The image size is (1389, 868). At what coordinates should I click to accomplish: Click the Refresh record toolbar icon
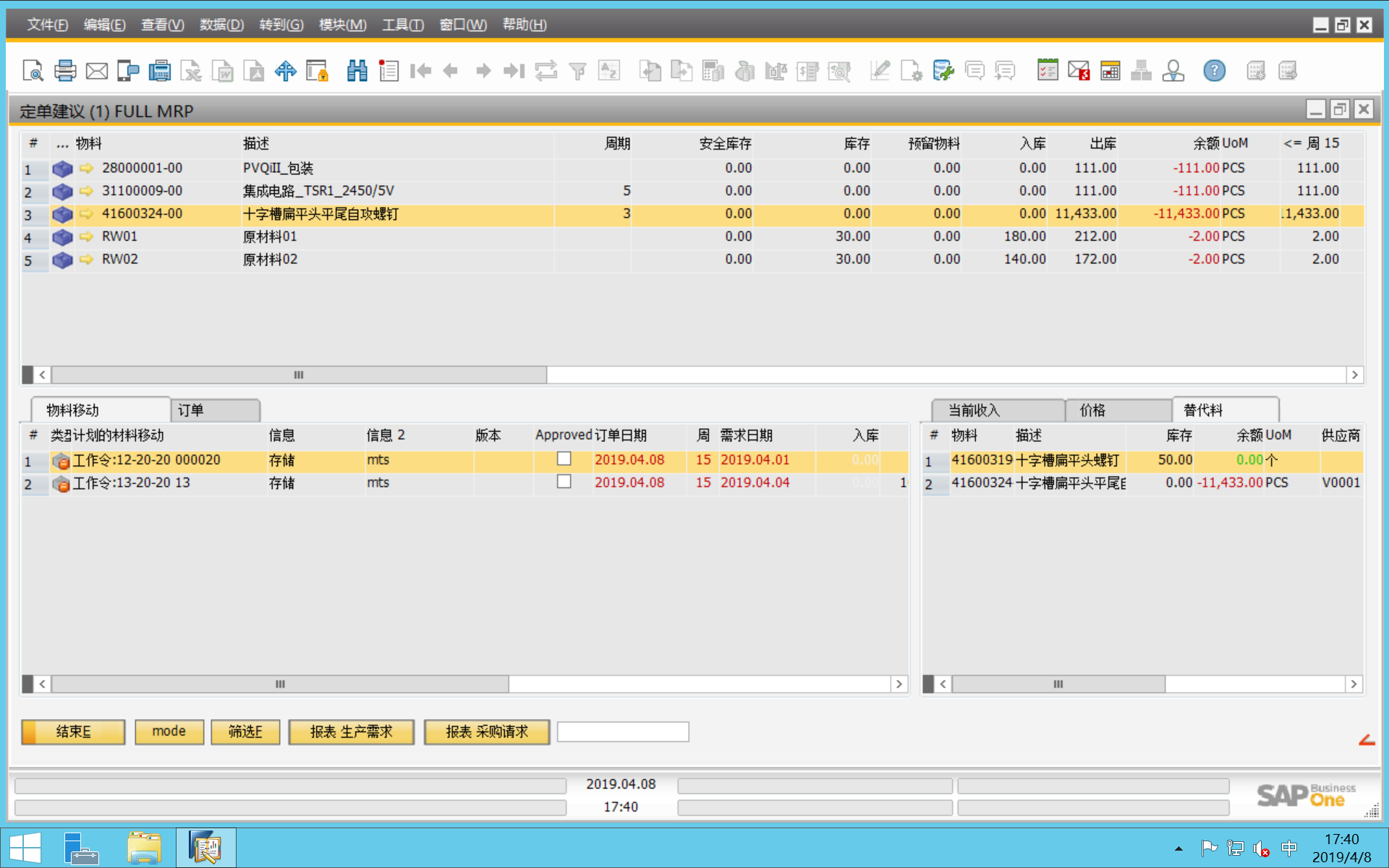coord(546,71)
